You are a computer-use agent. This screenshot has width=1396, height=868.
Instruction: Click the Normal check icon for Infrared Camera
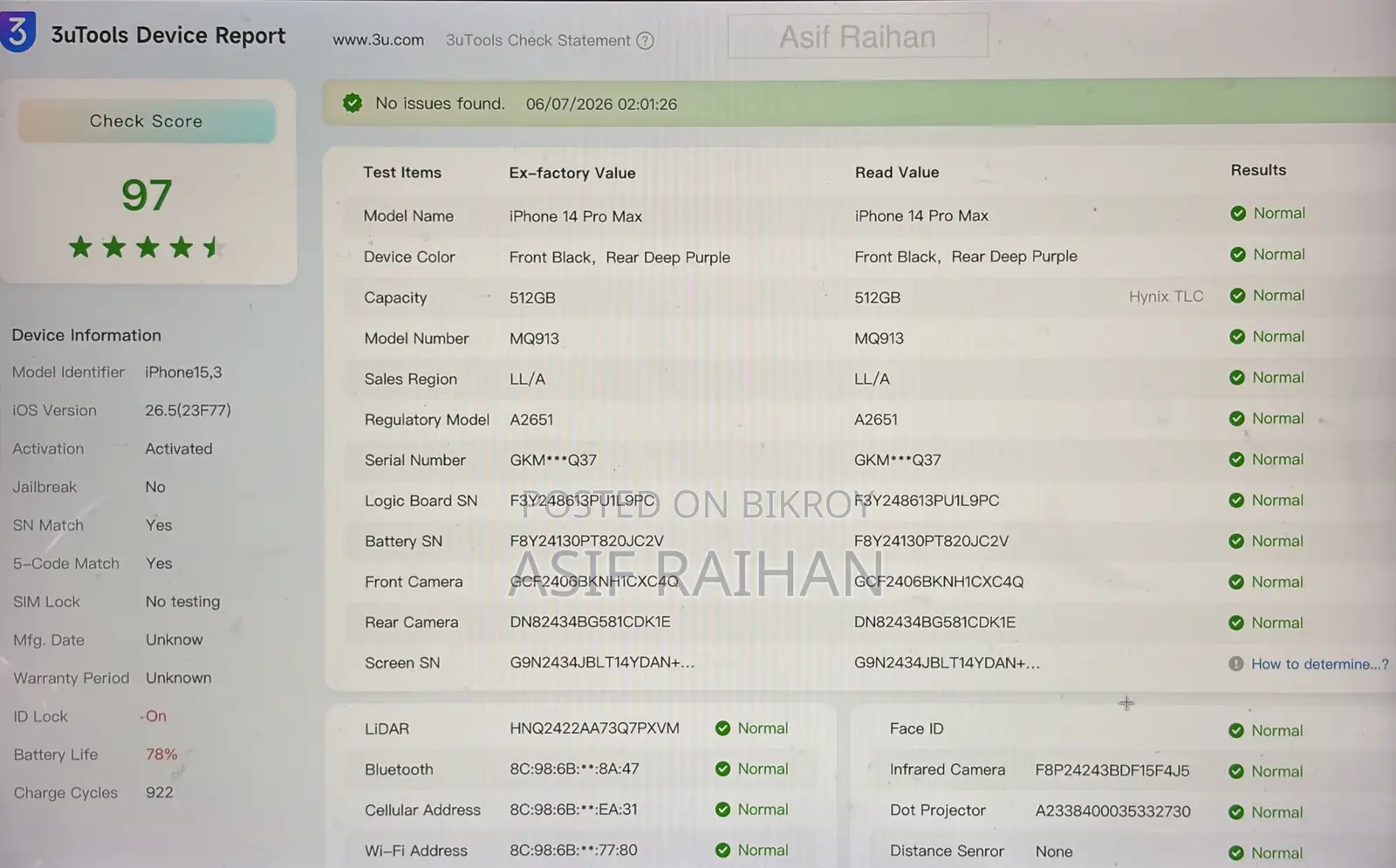pos(1236,771)
